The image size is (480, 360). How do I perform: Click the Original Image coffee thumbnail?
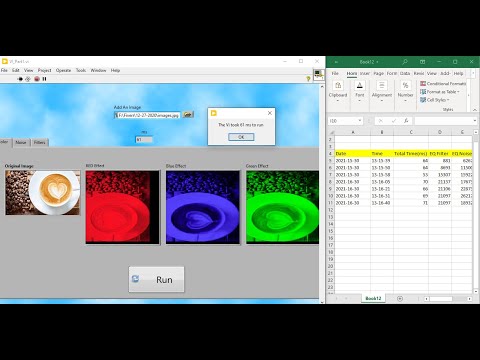click(43, 193)
